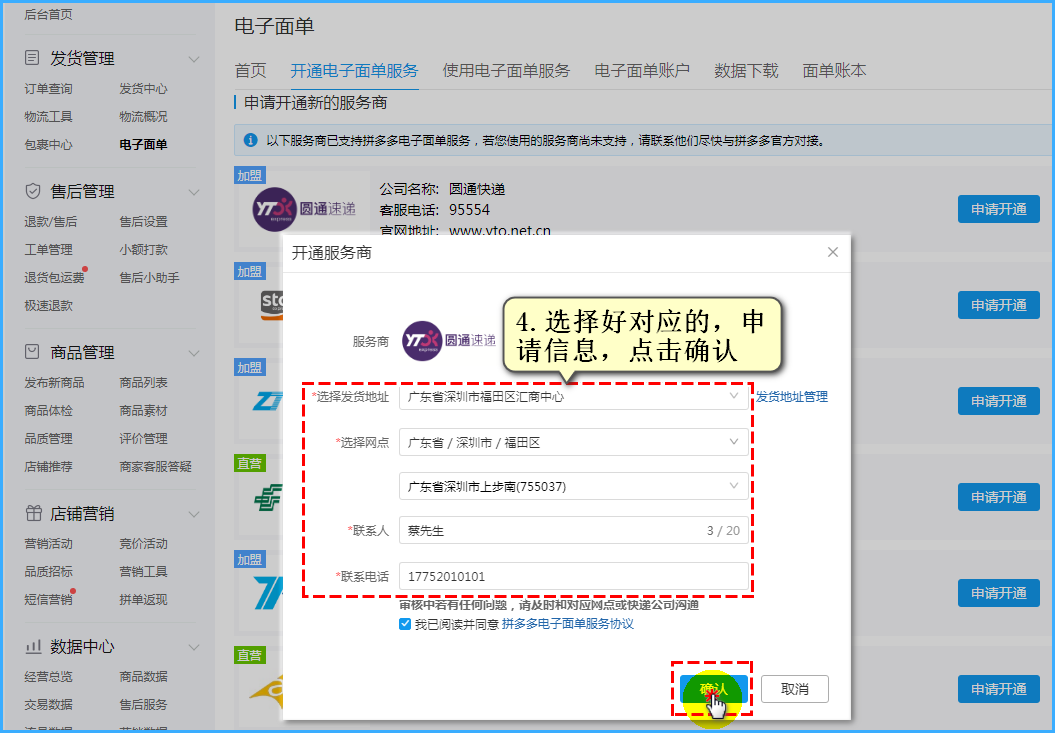The width and height of the screenshot is (1055, 733).
Task: Open 经营总览 in the sidebar
Action: pos(48,676)
